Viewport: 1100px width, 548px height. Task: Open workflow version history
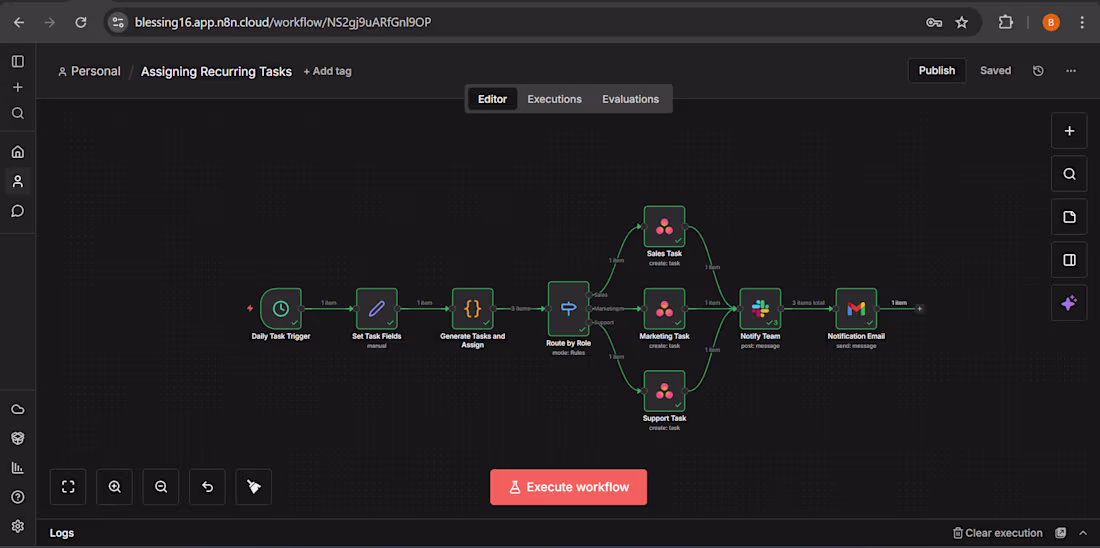[1038, 71]
